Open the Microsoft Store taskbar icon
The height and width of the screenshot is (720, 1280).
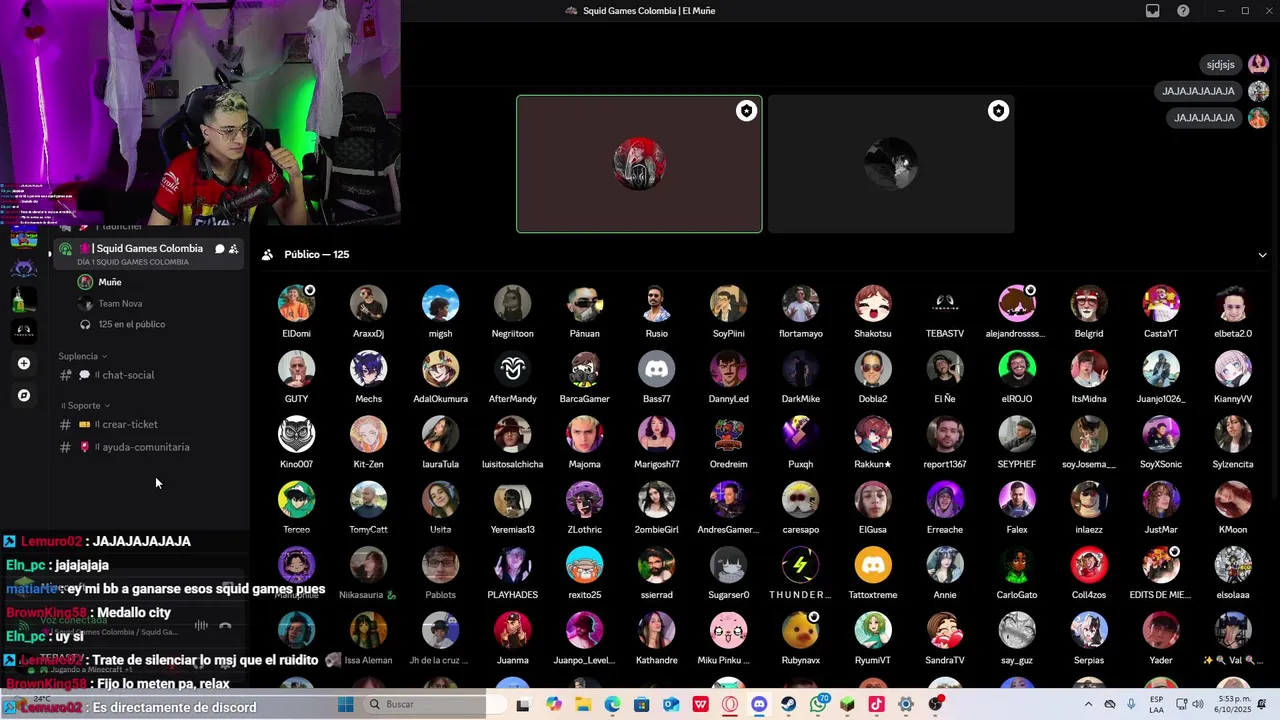641,704
